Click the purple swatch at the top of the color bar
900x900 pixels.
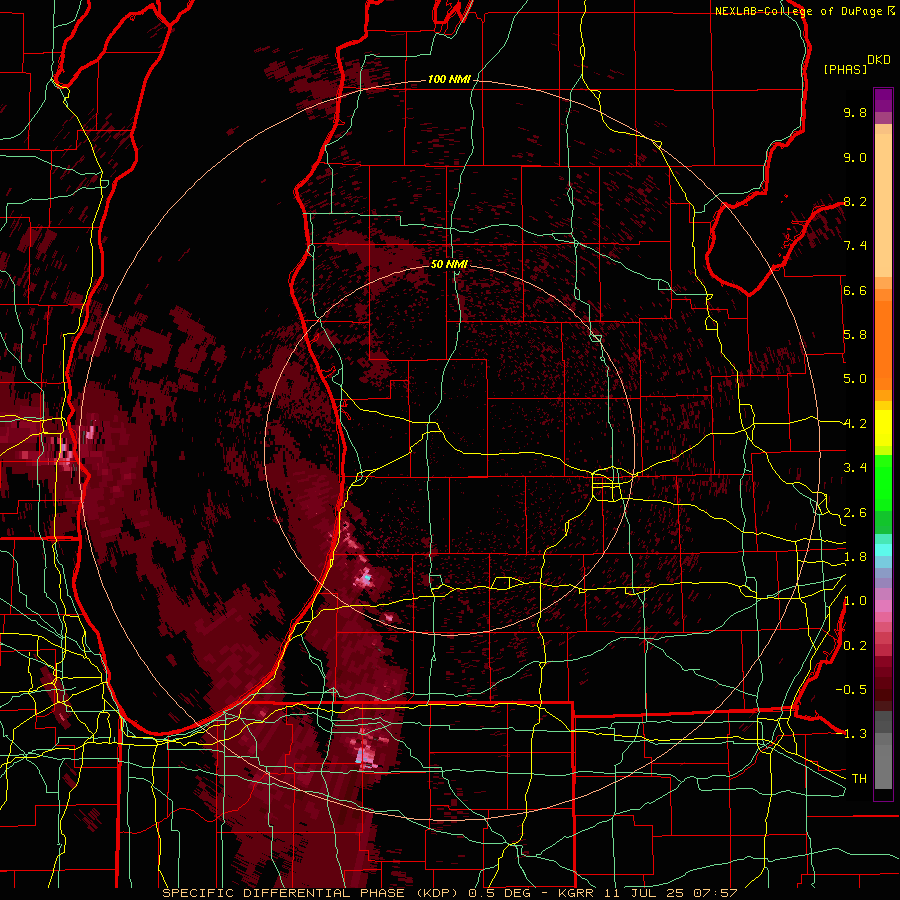(883, 100)
